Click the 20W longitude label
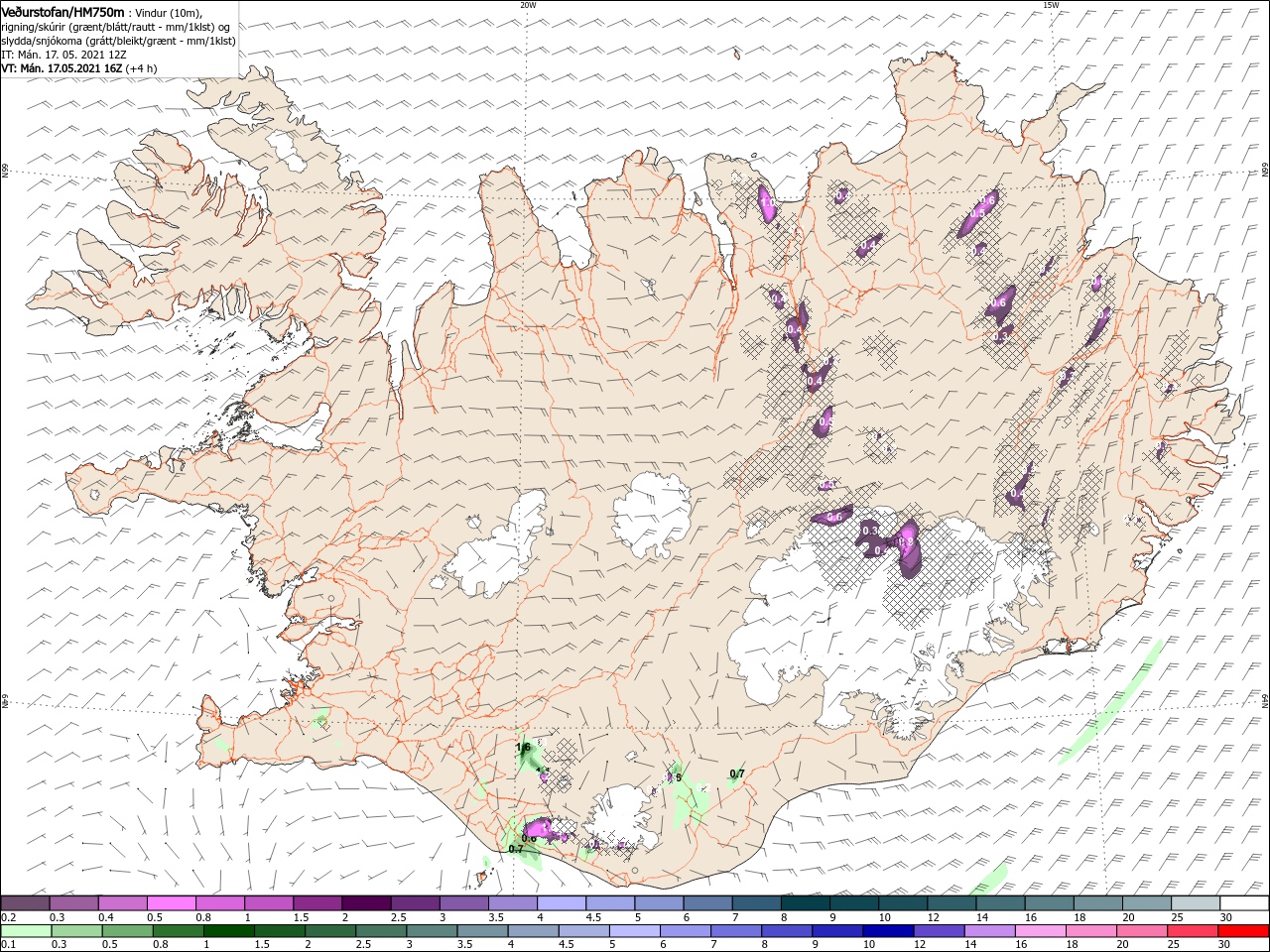The image size is (1270, 952). coord(528,5)
